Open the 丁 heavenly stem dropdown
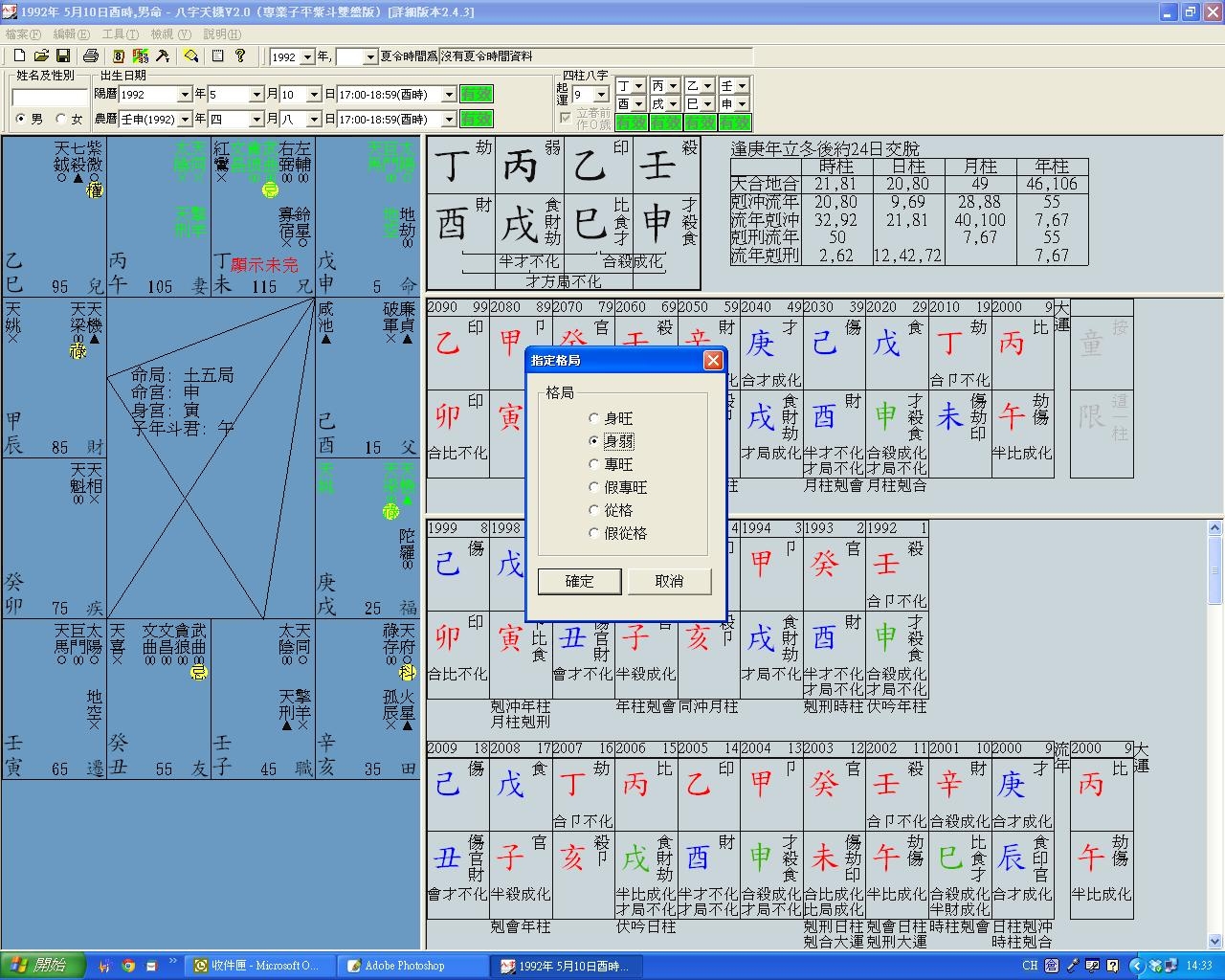1225x980 pixels. click(638, 86)
